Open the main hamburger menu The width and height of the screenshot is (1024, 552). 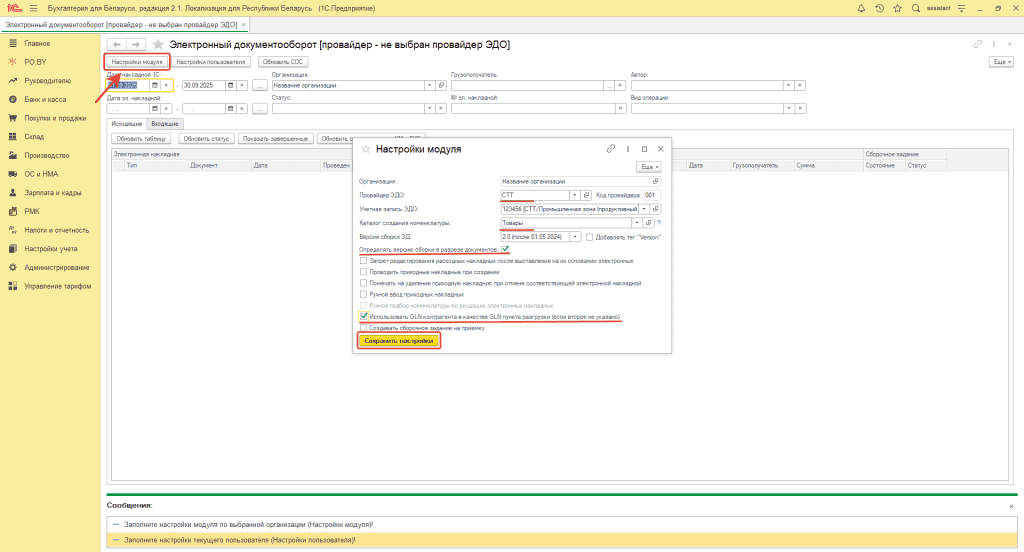[x=34, y=7]
